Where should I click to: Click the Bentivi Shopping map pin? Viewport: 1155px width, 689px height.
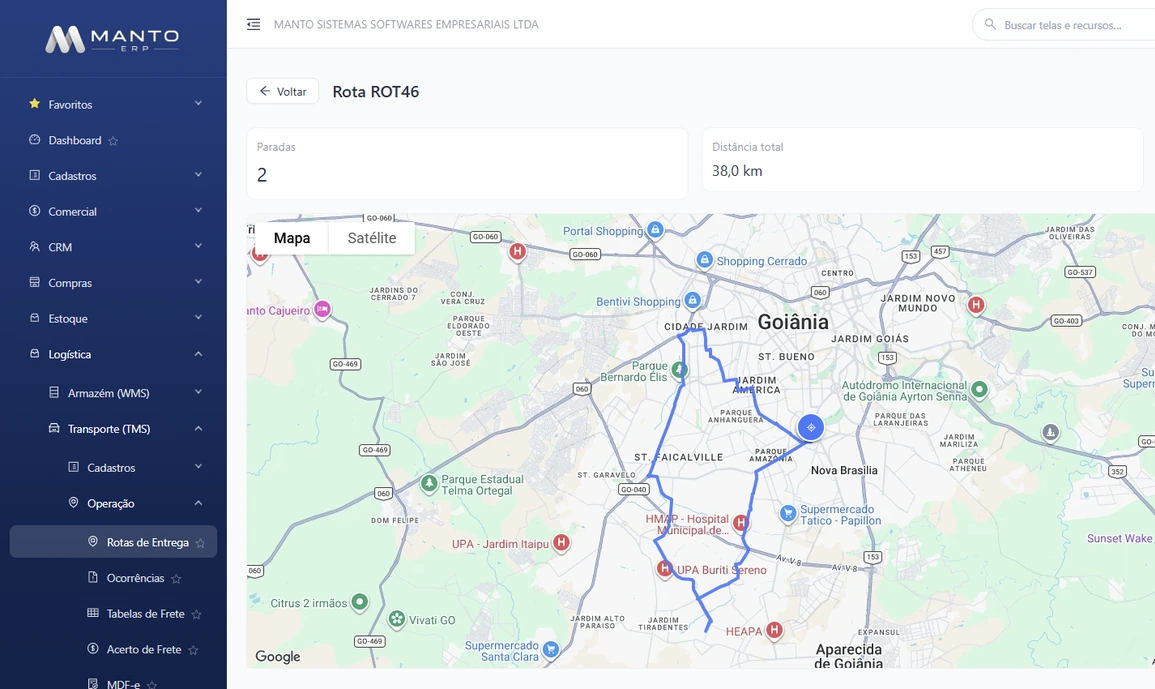[692, 301]
